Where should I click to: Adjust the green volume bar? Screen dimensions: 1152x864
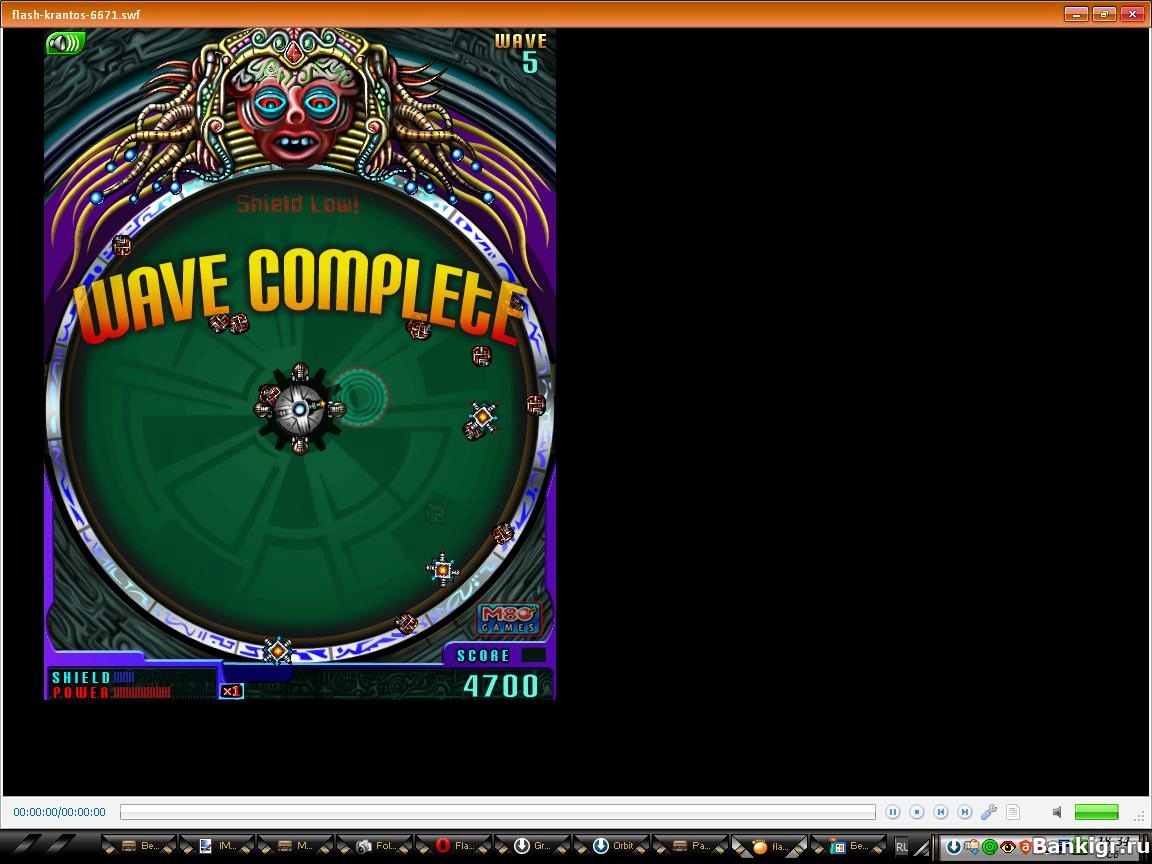1096,812
